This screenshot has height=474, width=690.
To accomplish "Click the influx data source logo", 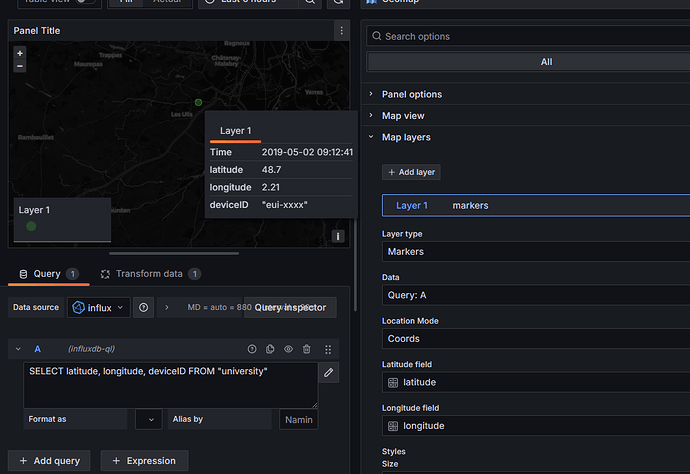I will [78, 307].
